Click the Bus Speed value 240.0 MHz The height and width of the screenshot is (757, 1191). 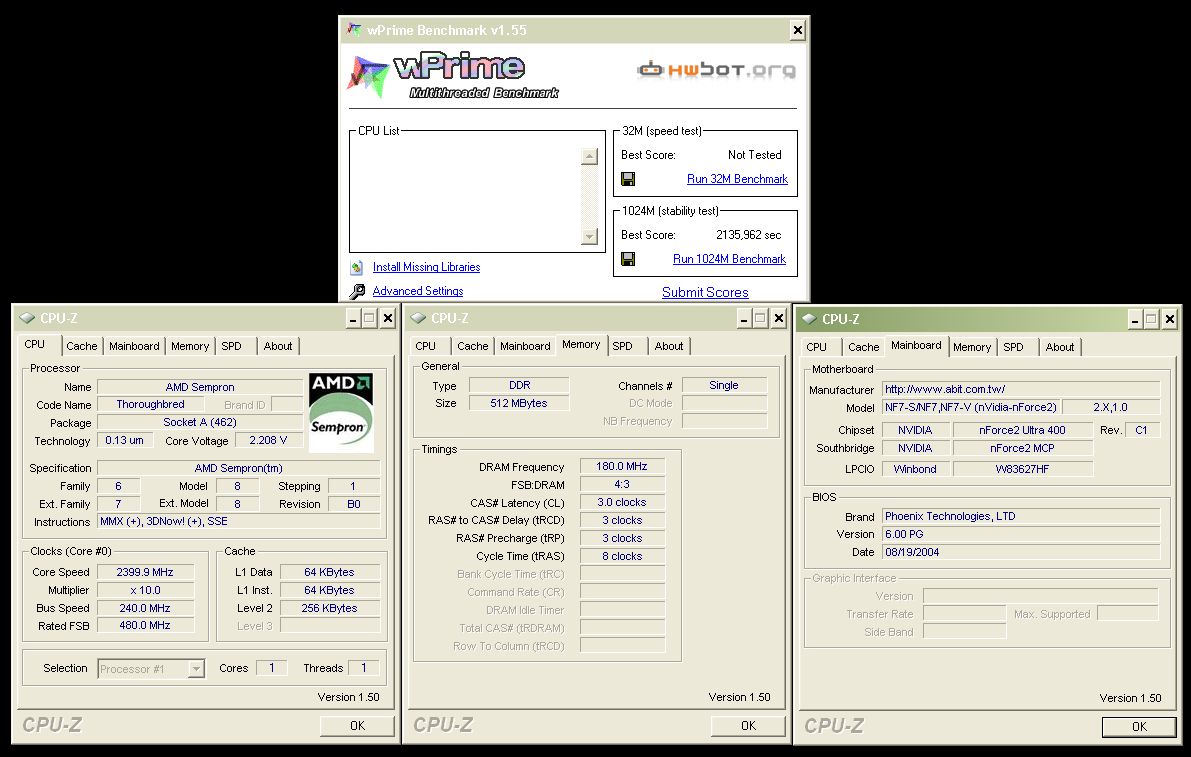coord(145,608)
